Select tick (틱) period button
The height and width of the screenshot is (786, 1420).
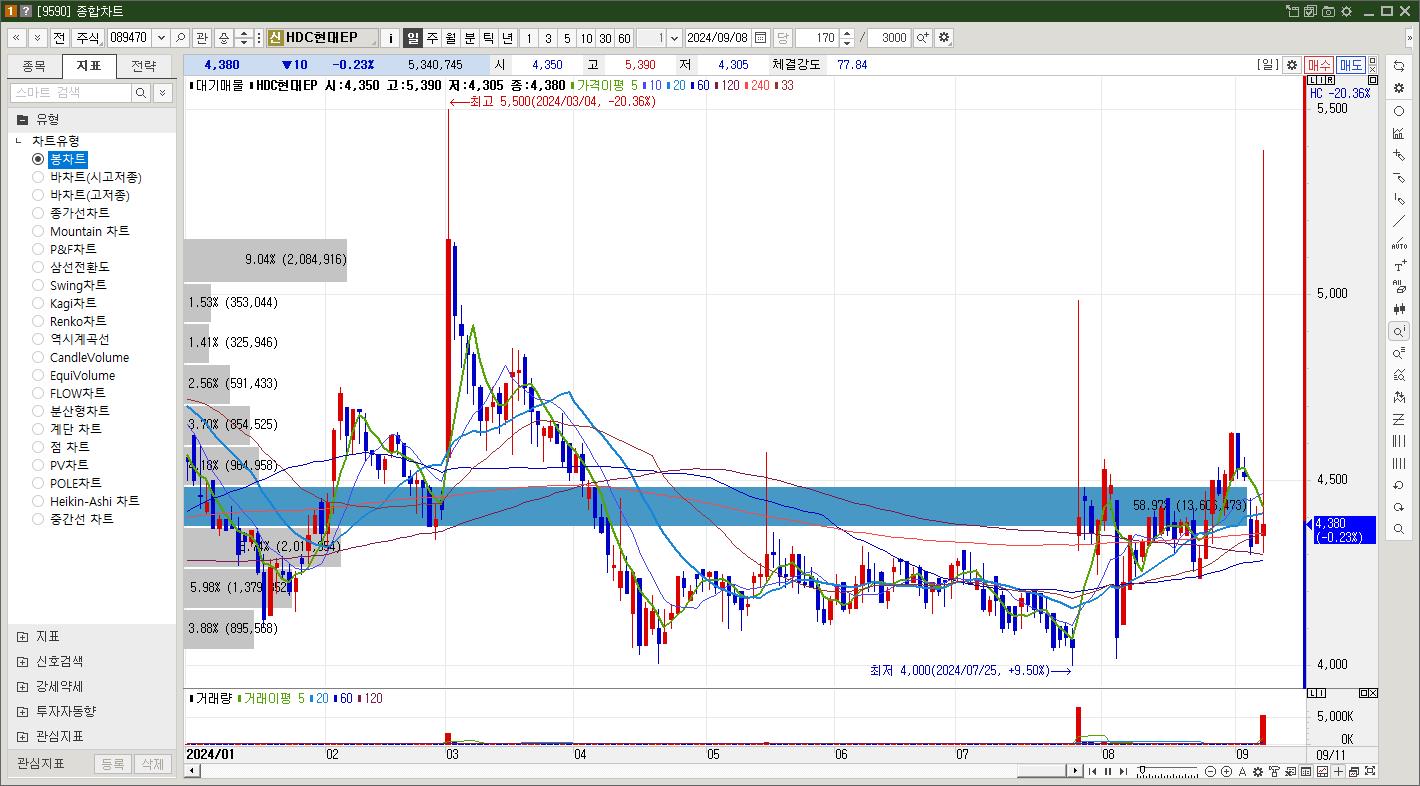489,38
